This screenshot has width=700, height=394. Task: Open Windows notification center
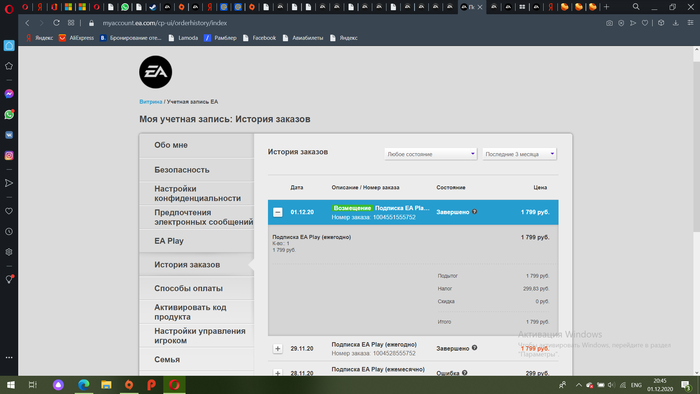coord(686,385)
